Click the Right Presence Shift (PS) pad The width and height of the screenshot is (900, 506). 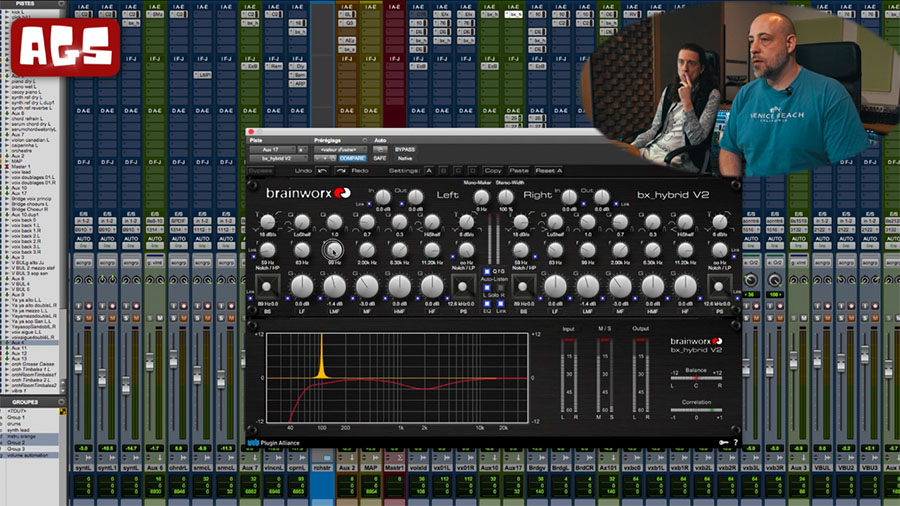click(719, 286)
